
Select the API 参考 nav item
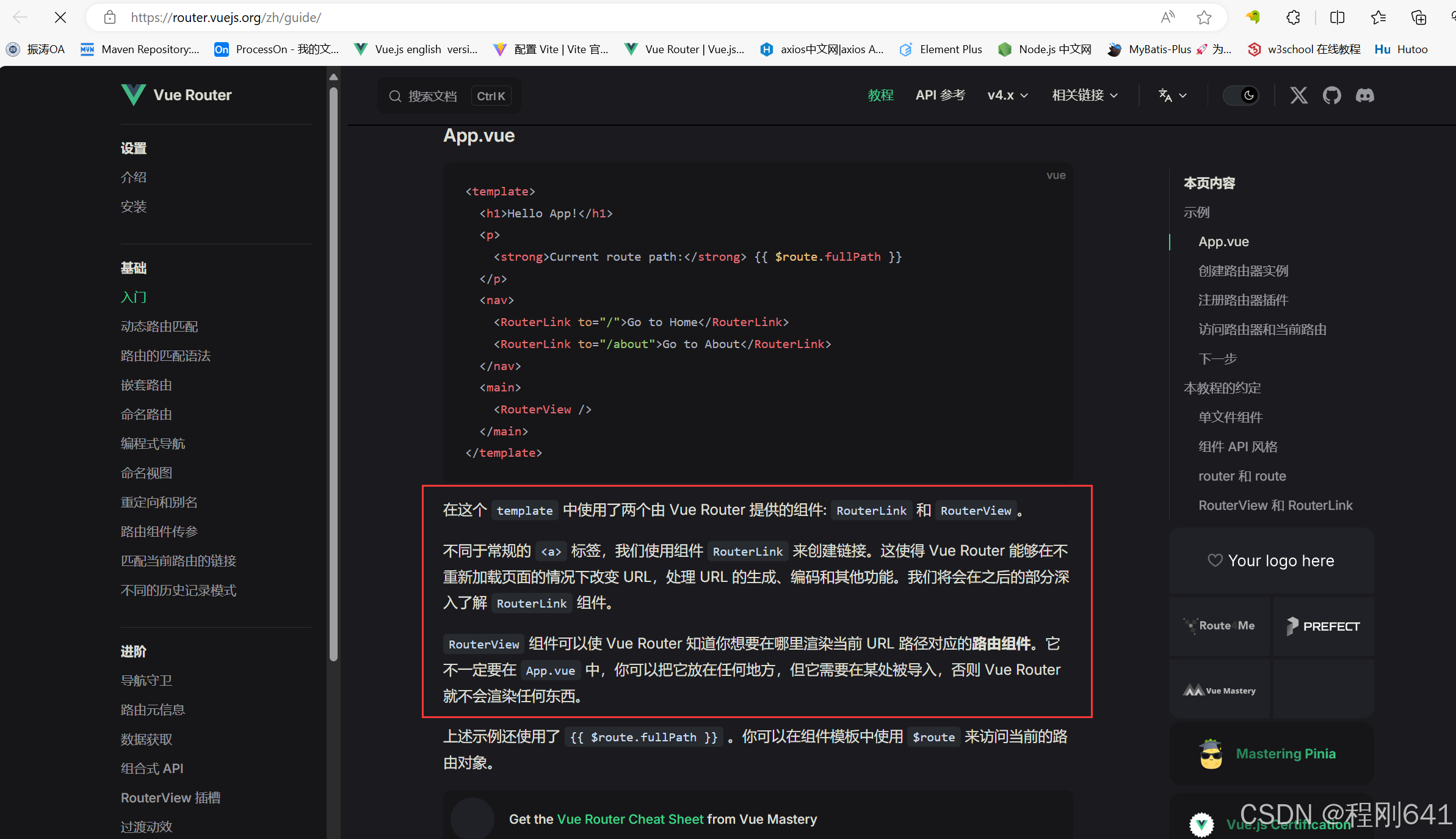[940, 95]
